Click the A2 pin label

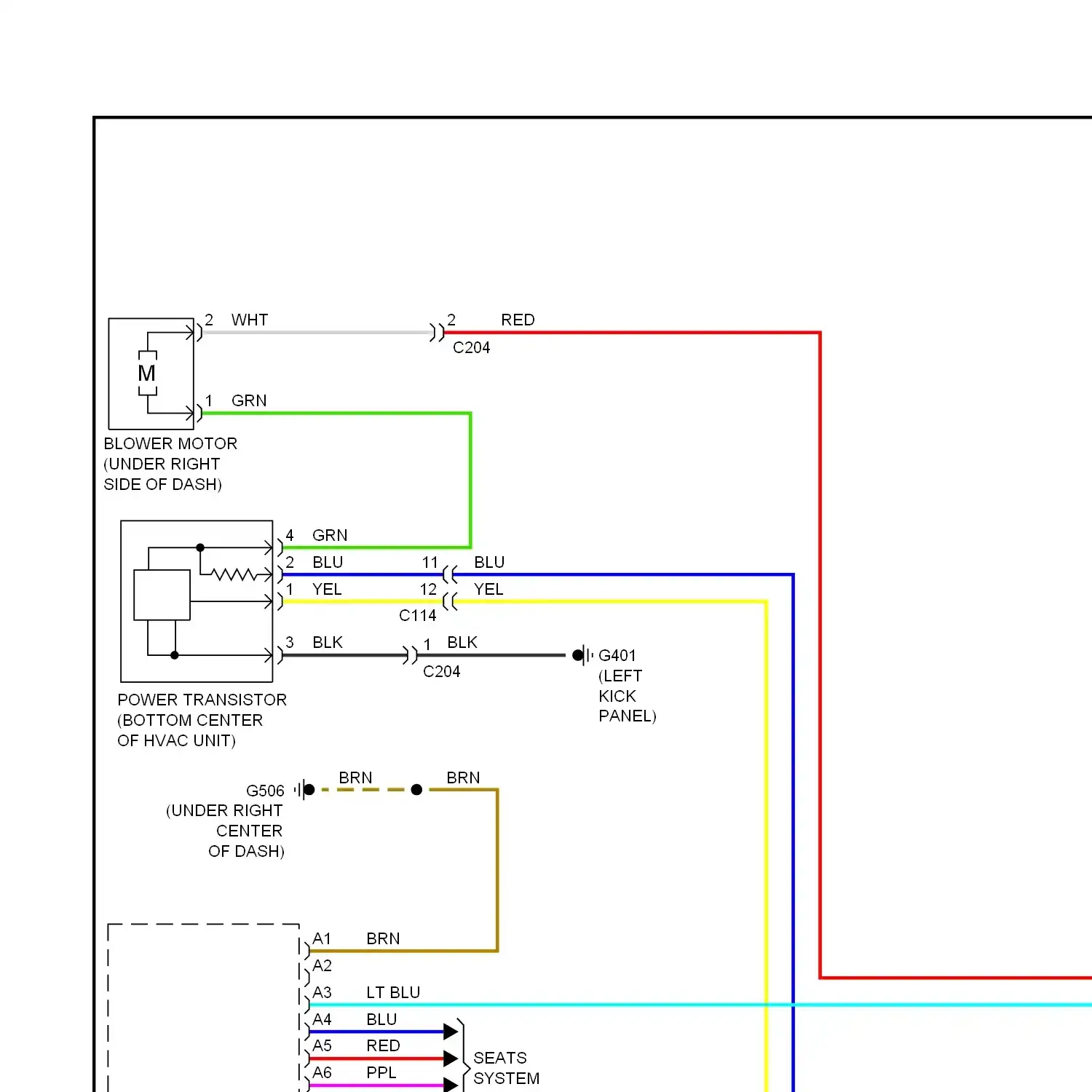tap(322, 965)
